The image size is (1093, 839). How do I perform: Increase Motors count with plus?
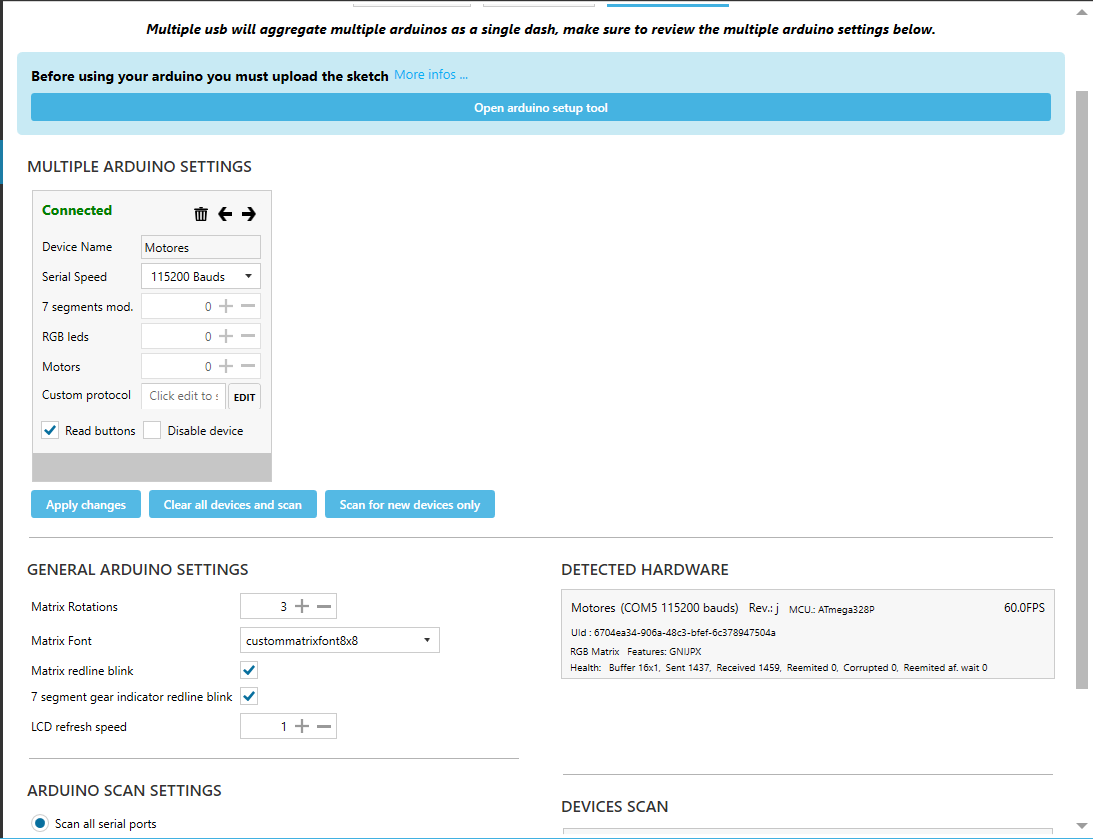point(226,366)
